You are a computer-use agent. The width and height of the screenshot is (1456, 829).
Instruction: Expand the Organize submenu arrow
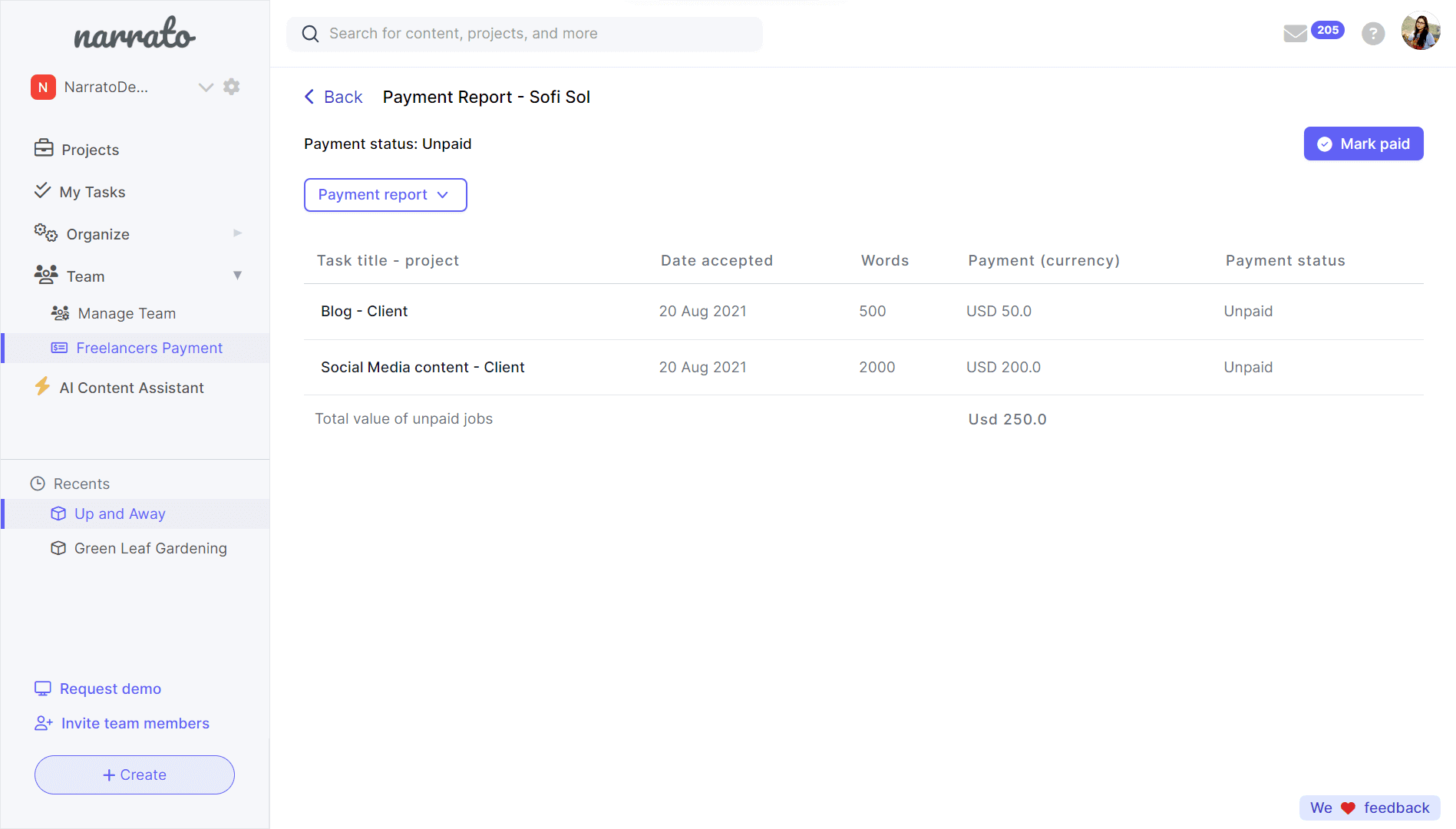237,233
